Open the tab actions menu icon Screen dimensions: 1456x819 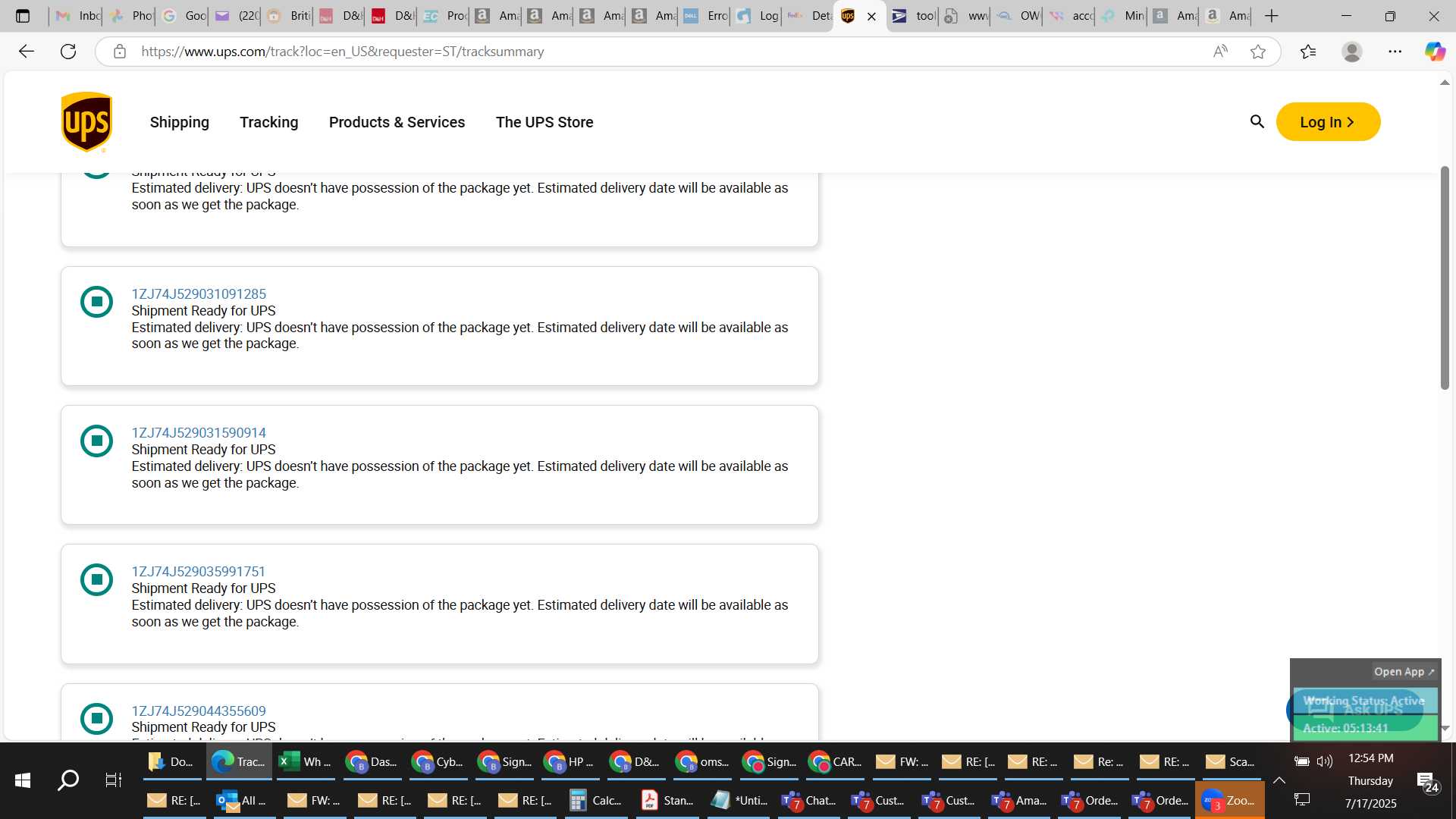[x=23, y=16]
